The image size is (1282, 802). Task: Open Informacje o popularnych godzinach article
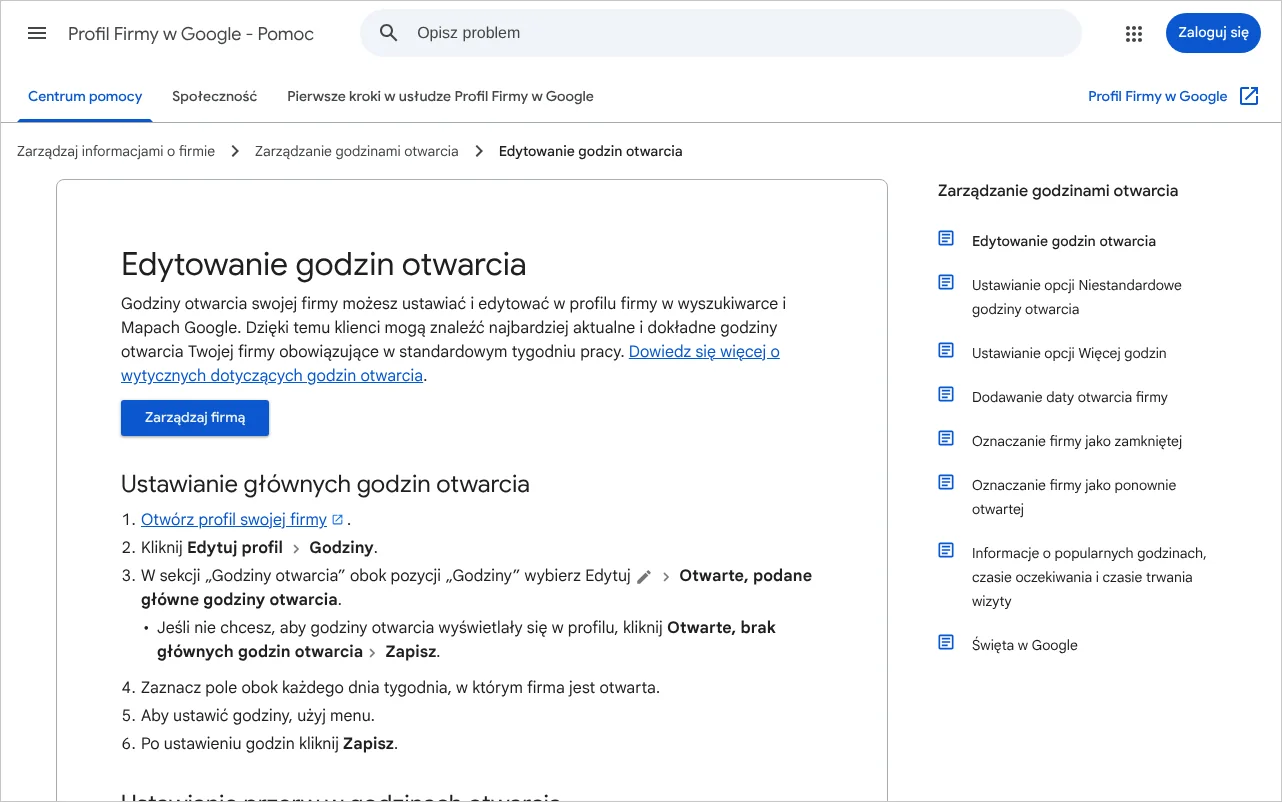[x=1089, y=577]
